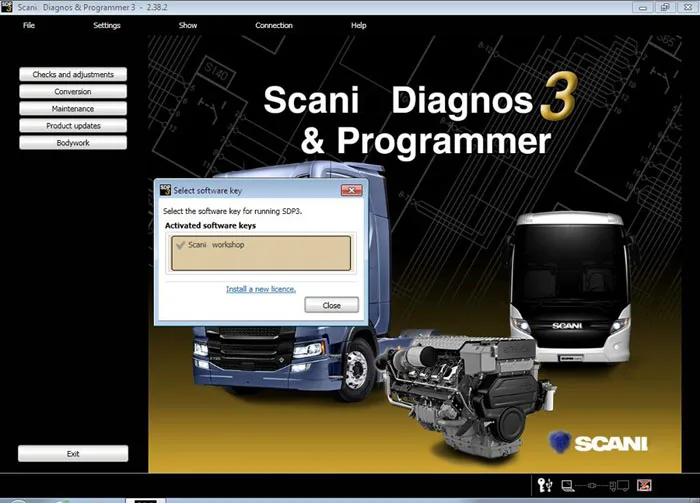
Task: Open the File menu
Action: point(29,25)
